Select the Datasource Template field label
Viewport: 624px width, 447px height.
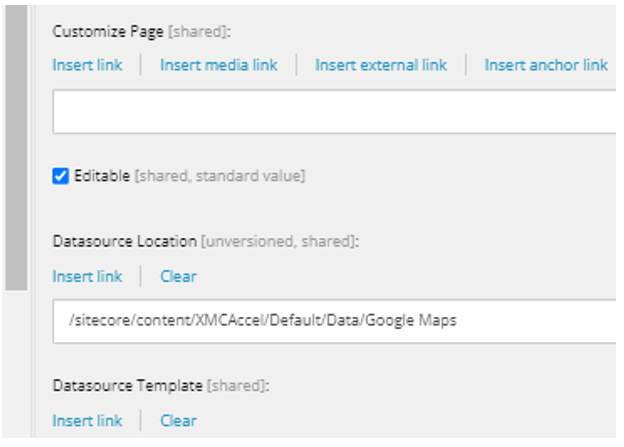[127, 386]
